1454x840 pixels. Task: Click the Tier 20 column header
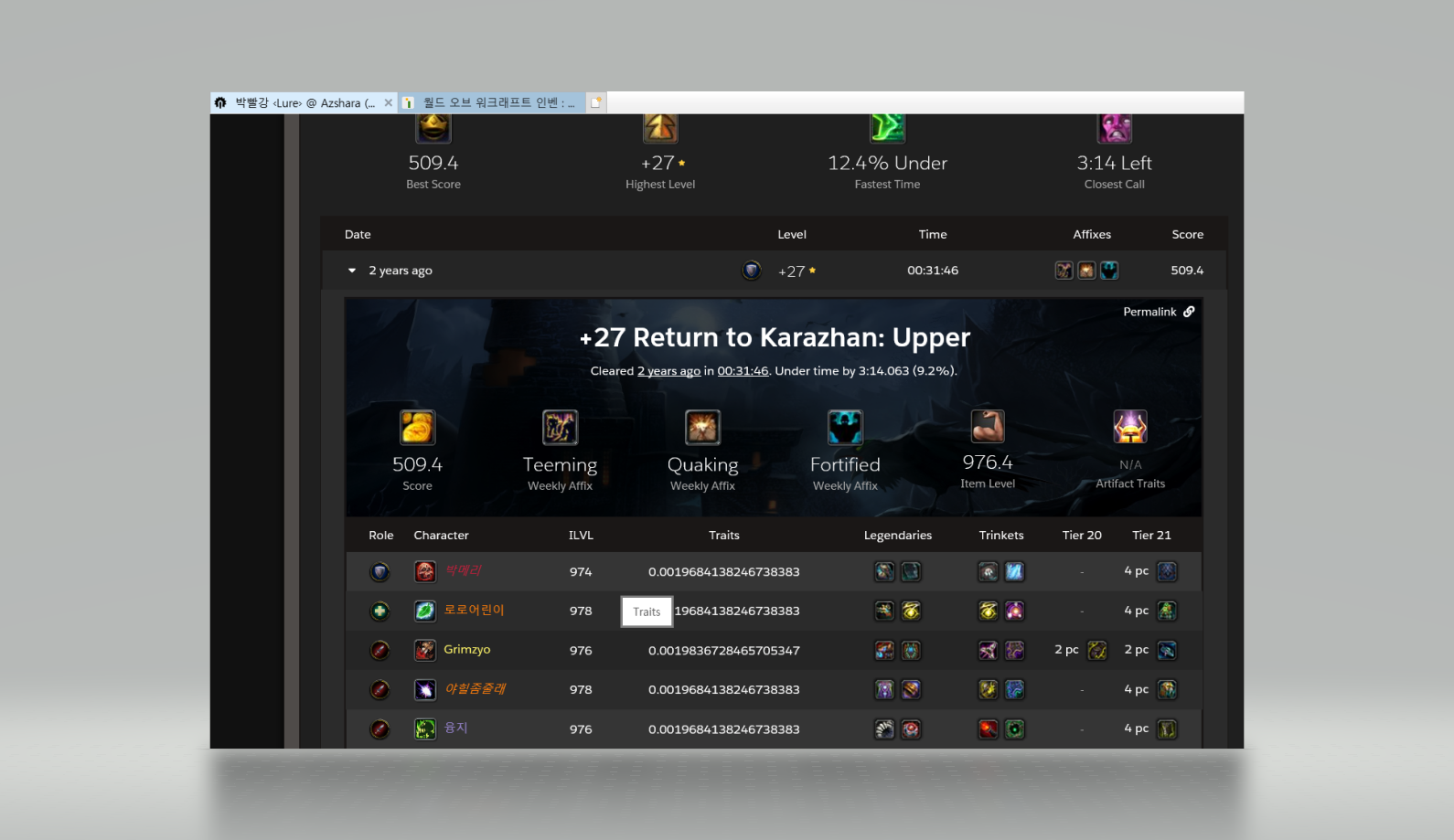(1082, 536)
